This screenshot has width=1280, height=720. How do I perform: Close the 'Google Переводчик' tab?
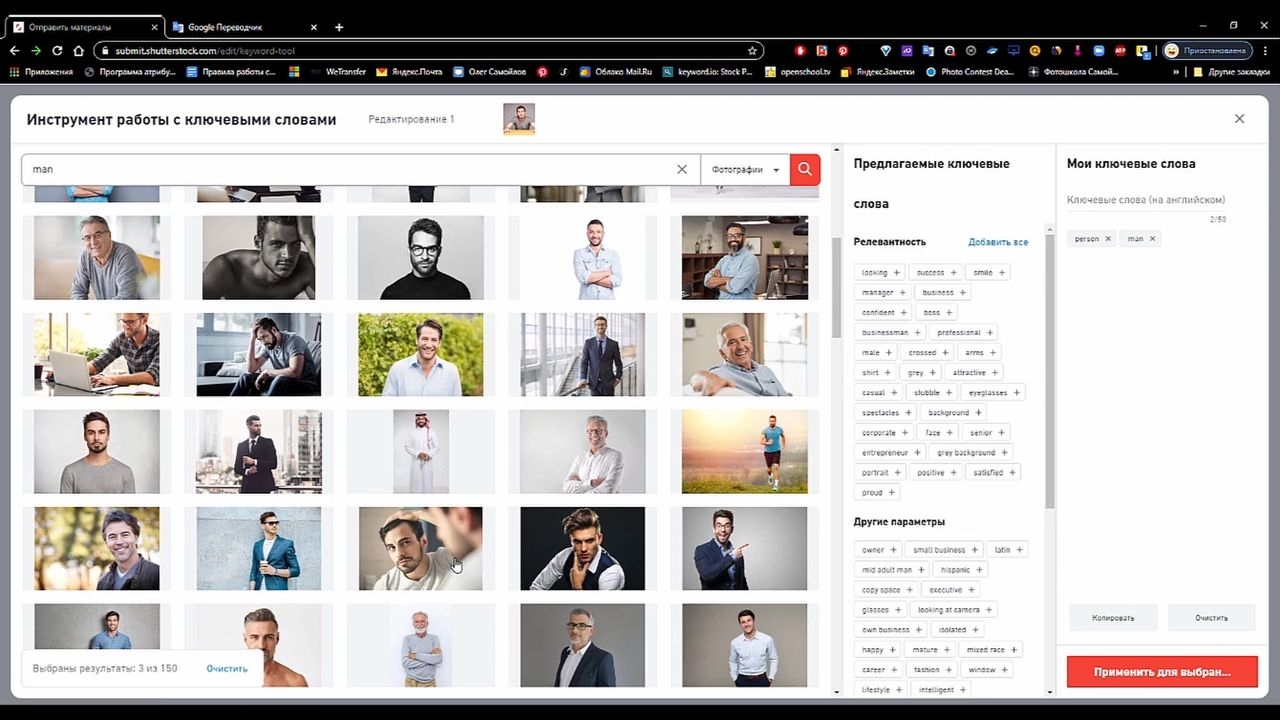coord(315,27)
